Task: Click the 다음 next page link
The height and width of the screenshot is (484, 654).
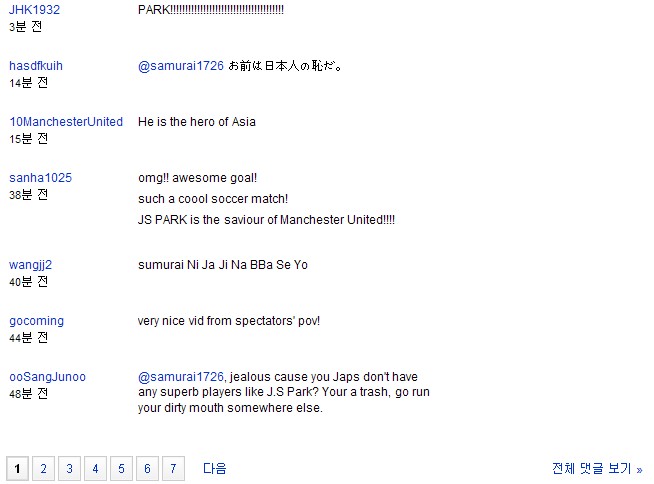Action: point(214,469)
